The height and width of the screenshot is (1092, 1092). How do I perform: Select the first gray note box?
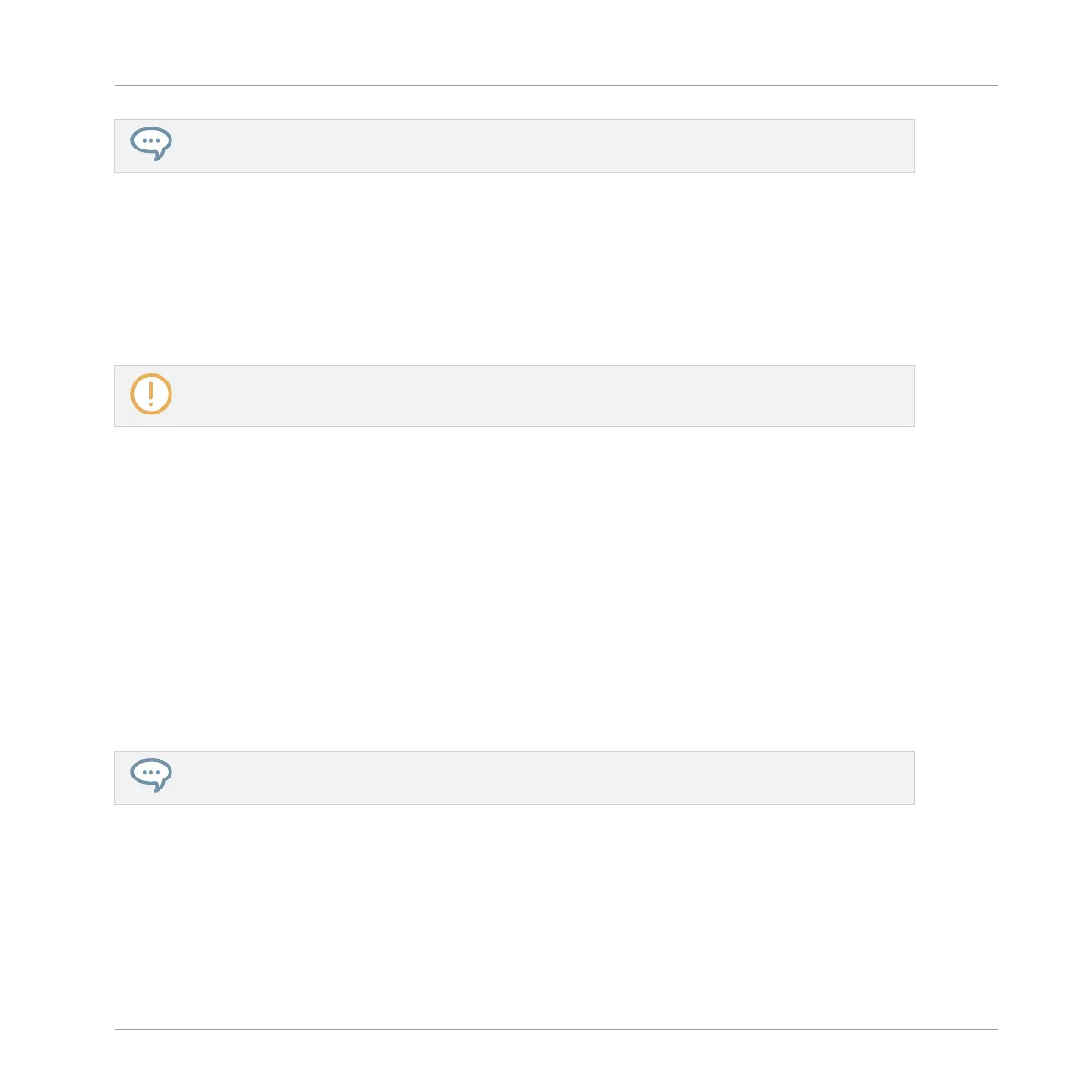pyautogui.click(x=514, y=147)
